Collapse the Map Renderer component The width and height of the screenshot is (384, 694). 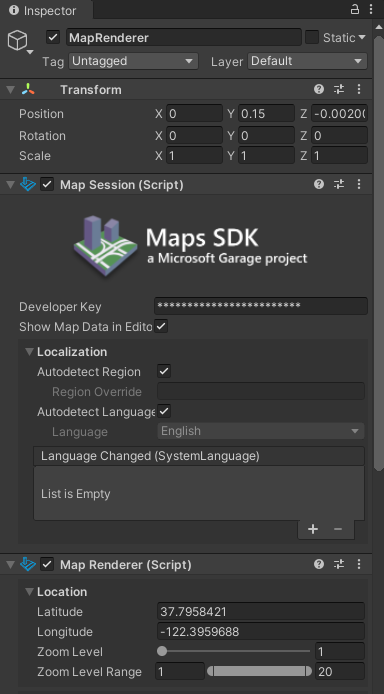pyautogui.click(x=11, y=564)
